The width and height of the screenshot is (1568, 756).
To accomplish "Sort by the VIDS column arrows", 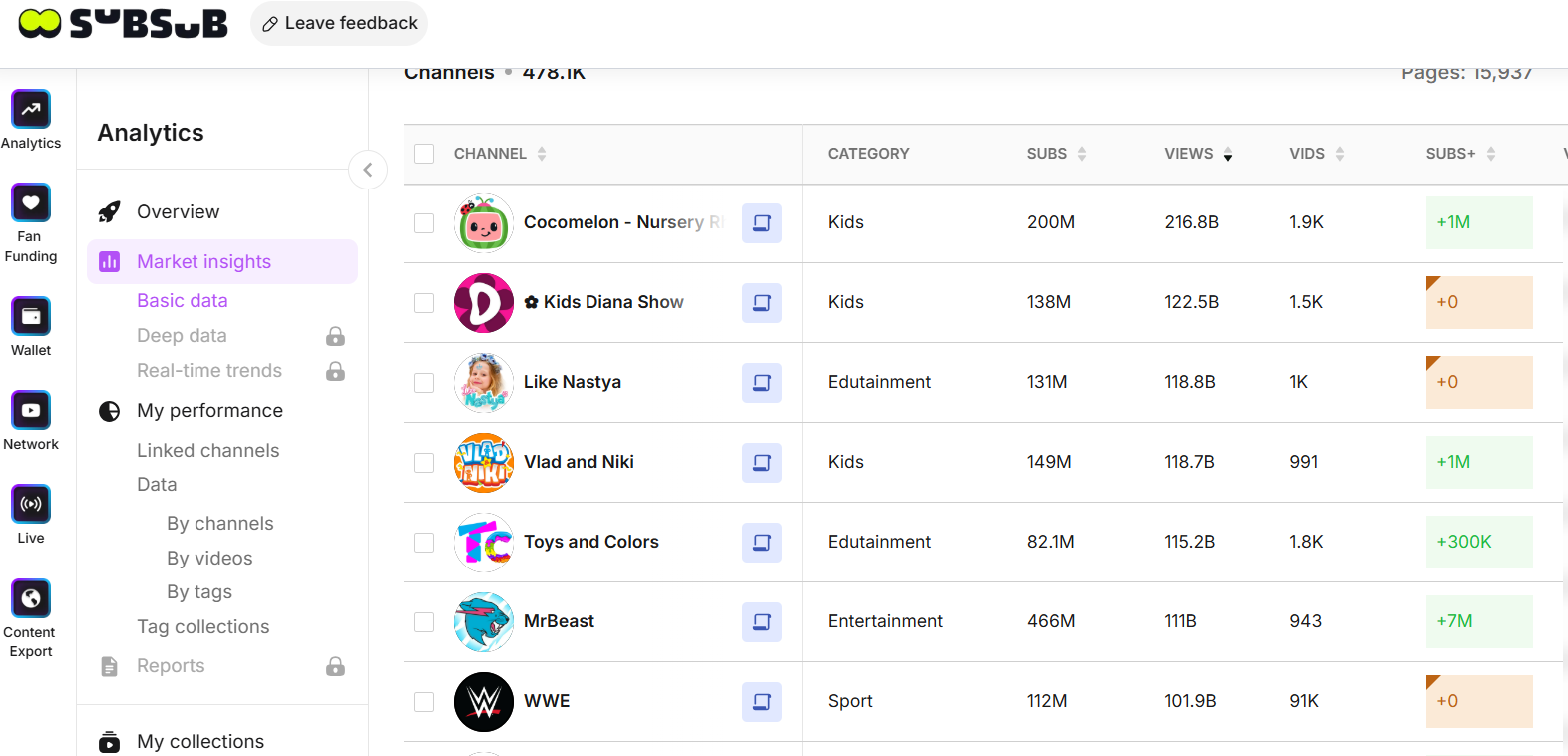I will [1340, 154].
